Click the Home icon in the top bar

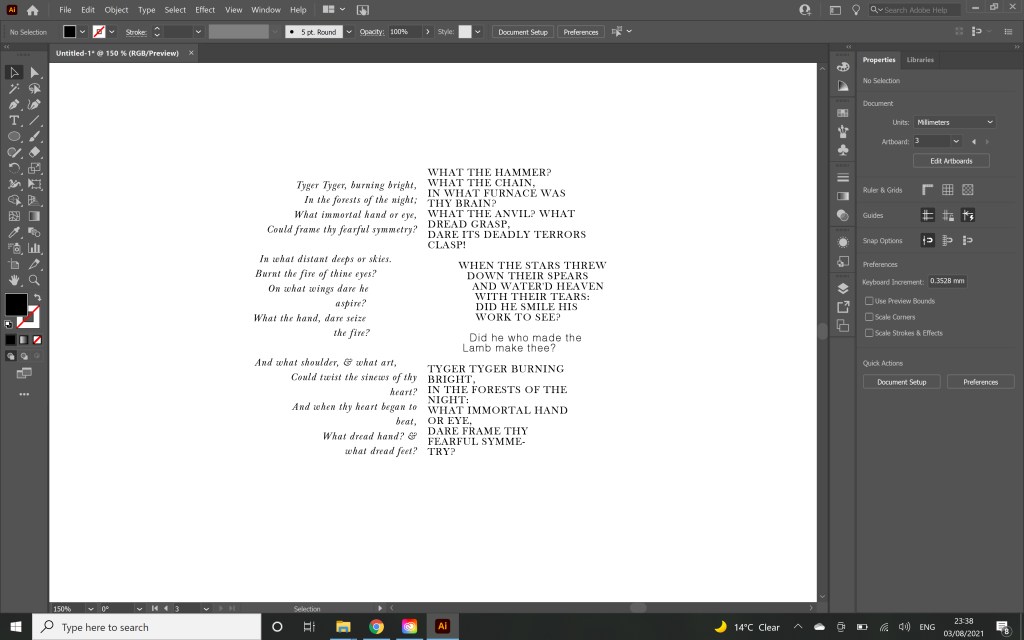tap(33, 10)
